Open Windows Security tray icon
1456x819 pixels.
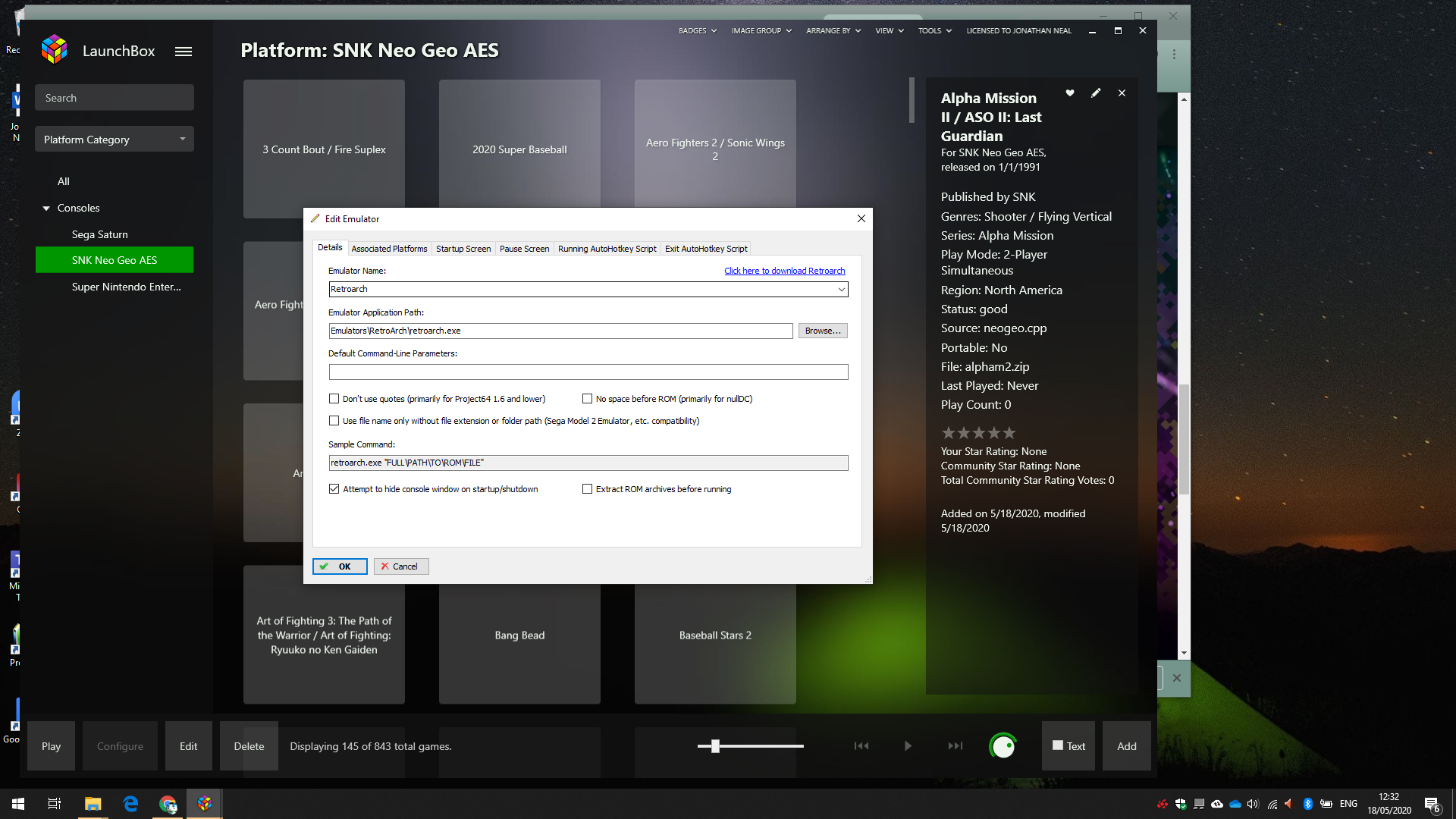pos(1181,804)
